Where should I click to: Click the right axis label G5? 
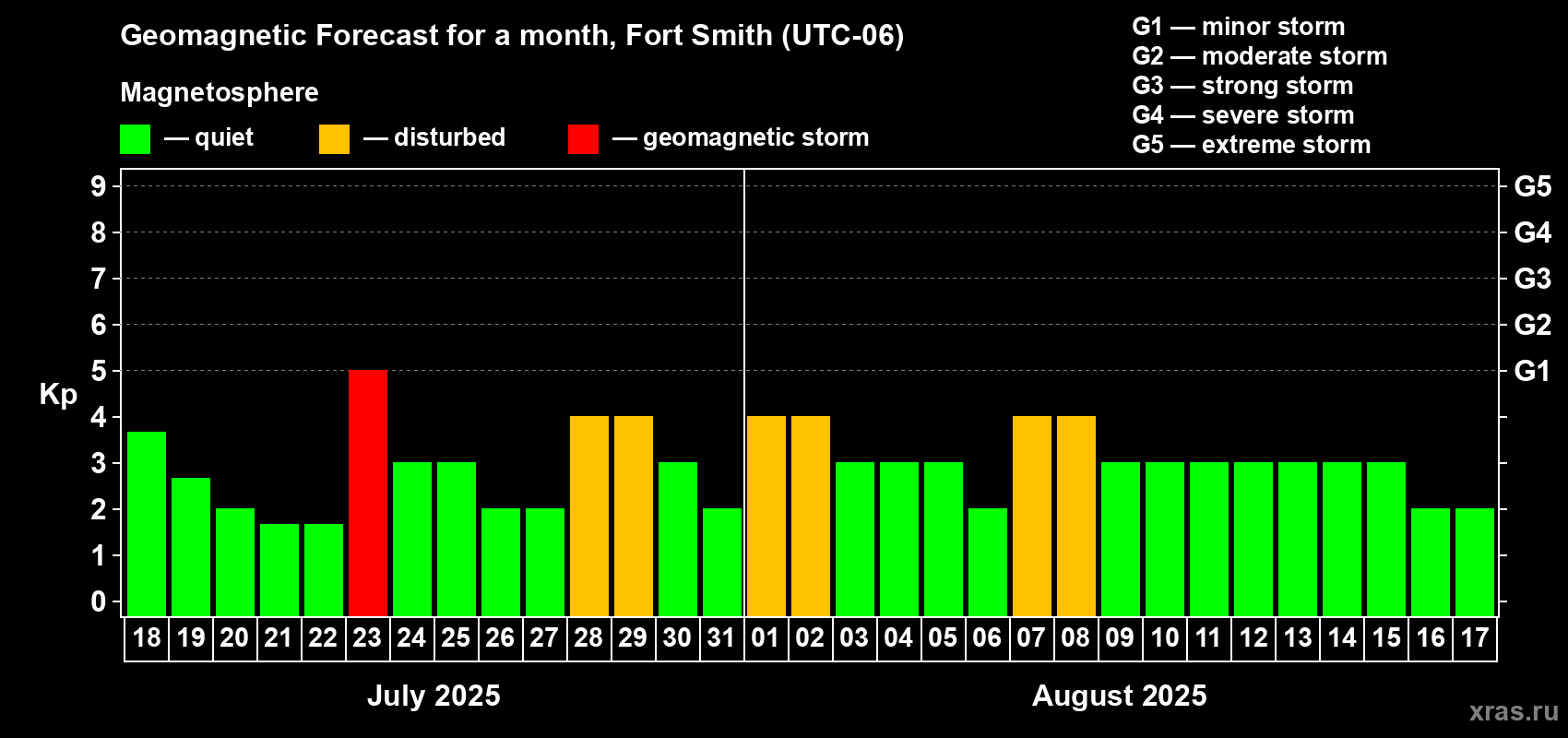[x=1533, y=186]
